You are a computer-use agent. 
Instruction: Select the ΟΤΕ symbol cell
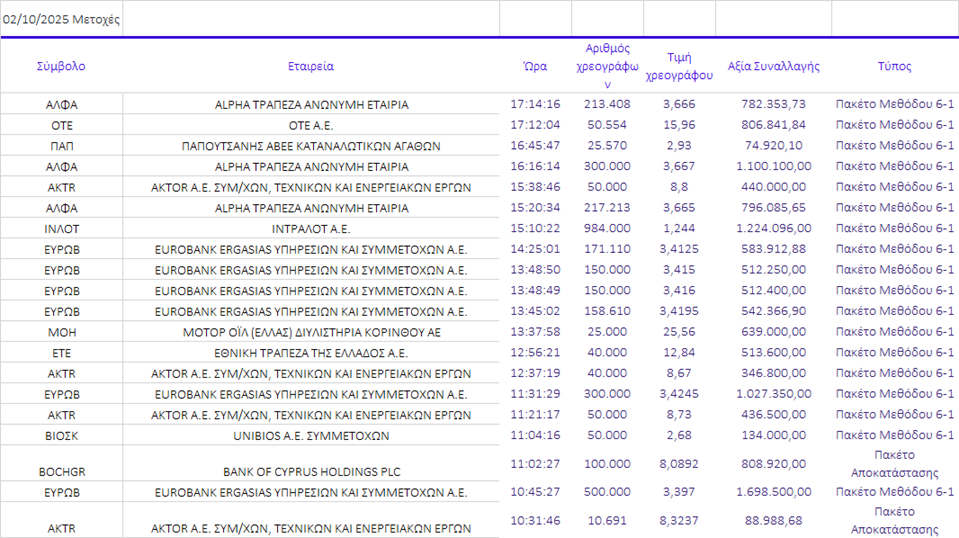tap(62, 125)
